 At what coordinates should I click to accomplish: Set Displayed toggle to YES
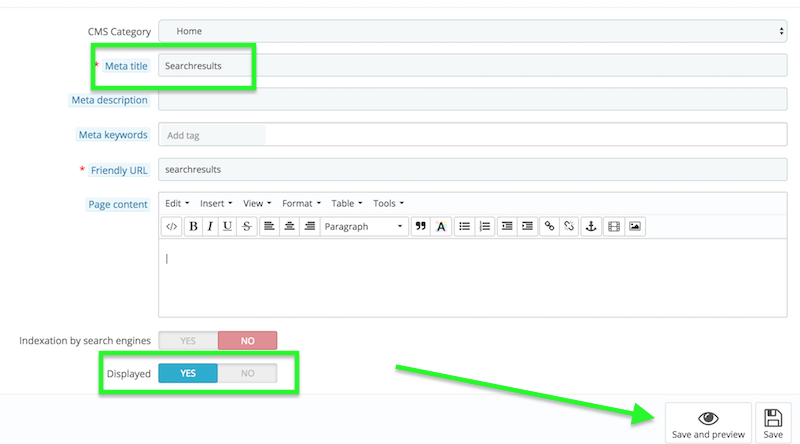pos(188,374)
